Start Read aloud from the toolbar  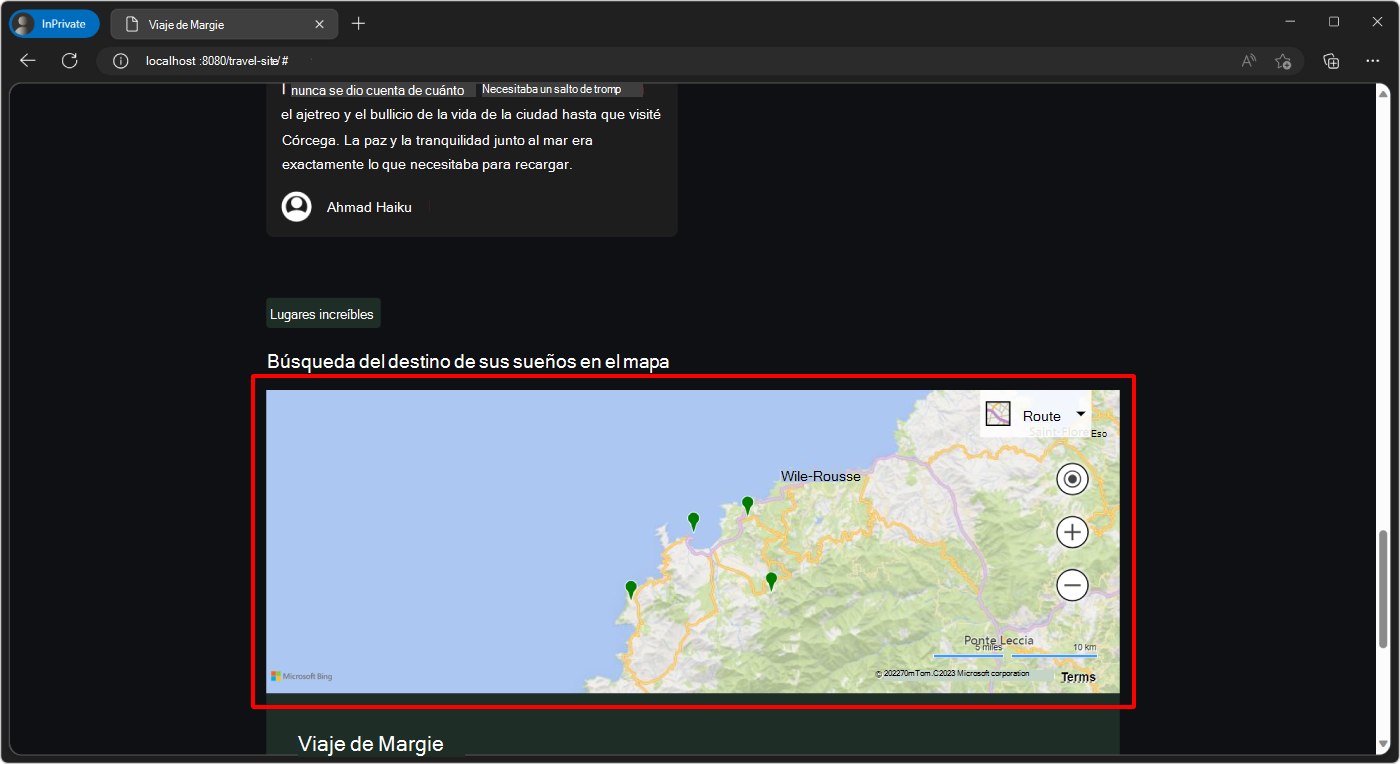[x=1248, y=60]
